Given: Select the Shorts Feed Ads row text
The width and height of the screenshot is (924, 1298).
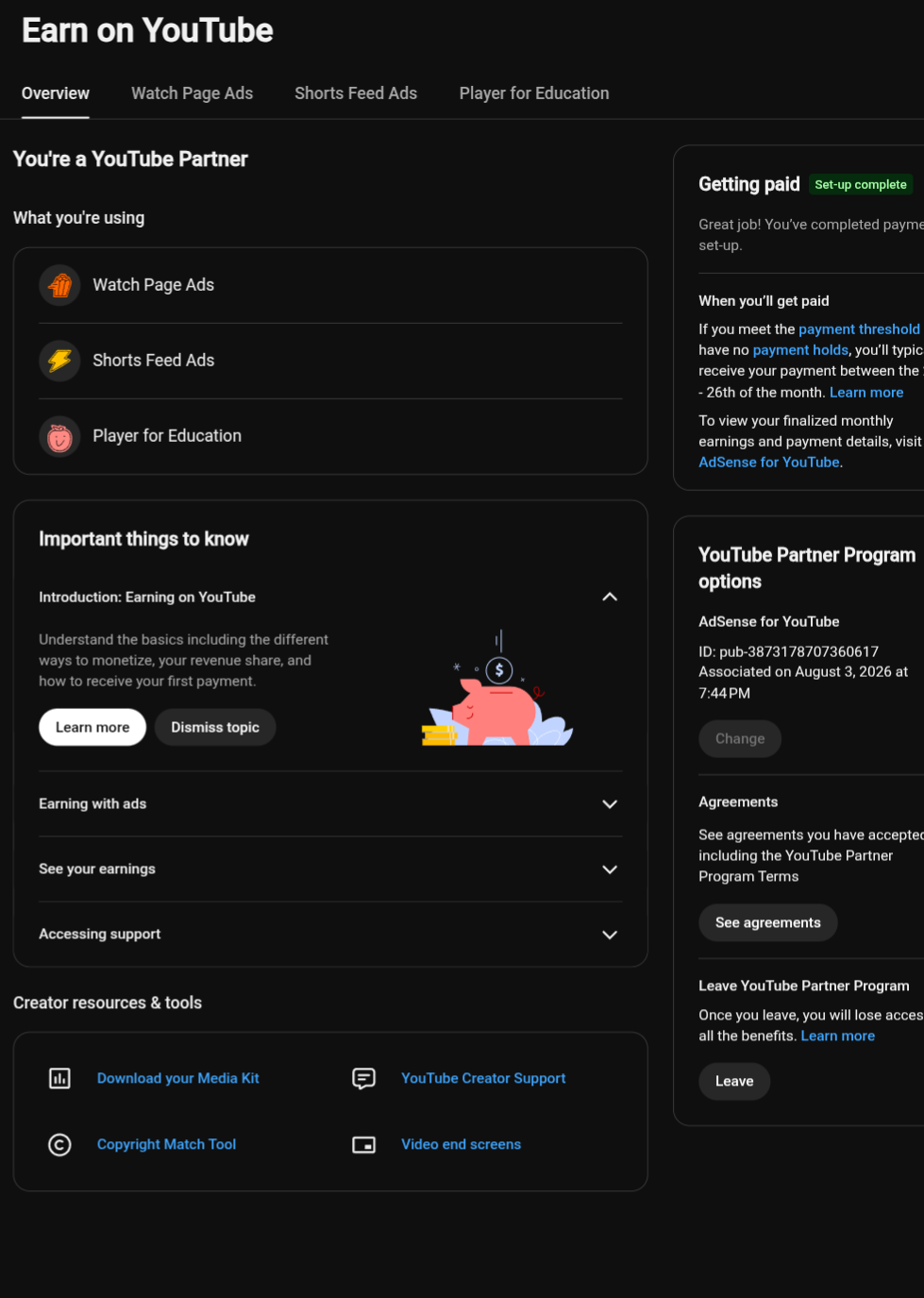Looking at the screenshot, I should (x=154, y=361).
